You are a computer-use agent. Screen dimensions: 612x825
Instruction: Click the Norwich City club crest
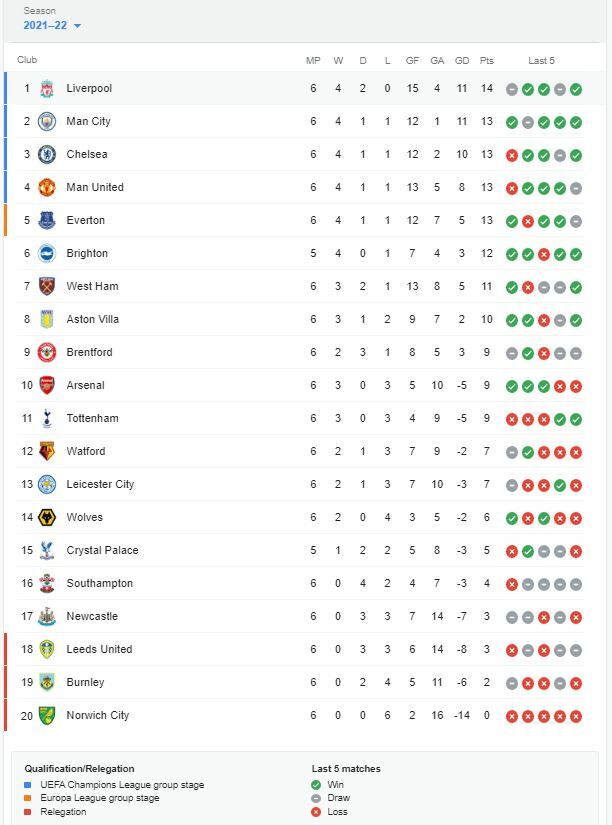[x=47, y=716]
